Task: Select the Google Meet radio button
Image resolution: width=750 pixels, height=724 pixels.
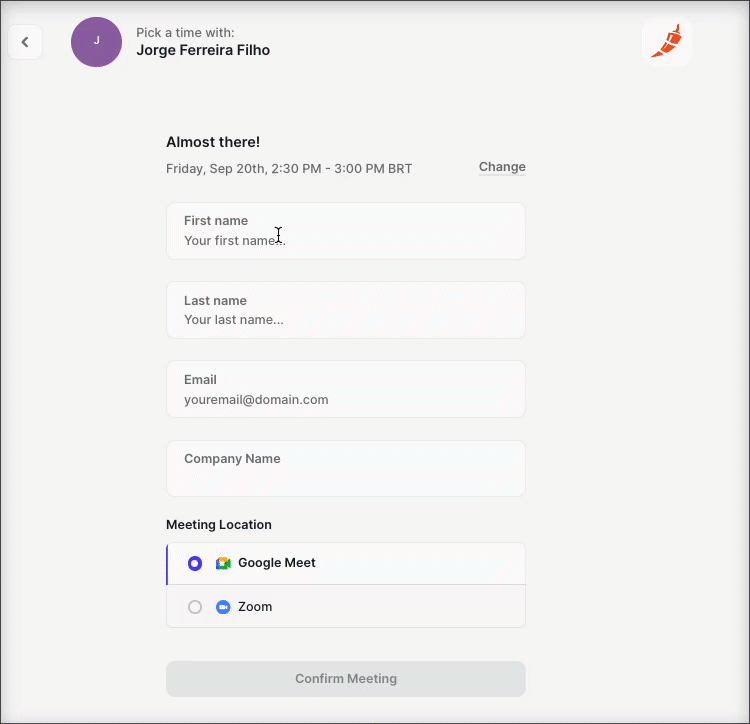Action: coord(195,563)
